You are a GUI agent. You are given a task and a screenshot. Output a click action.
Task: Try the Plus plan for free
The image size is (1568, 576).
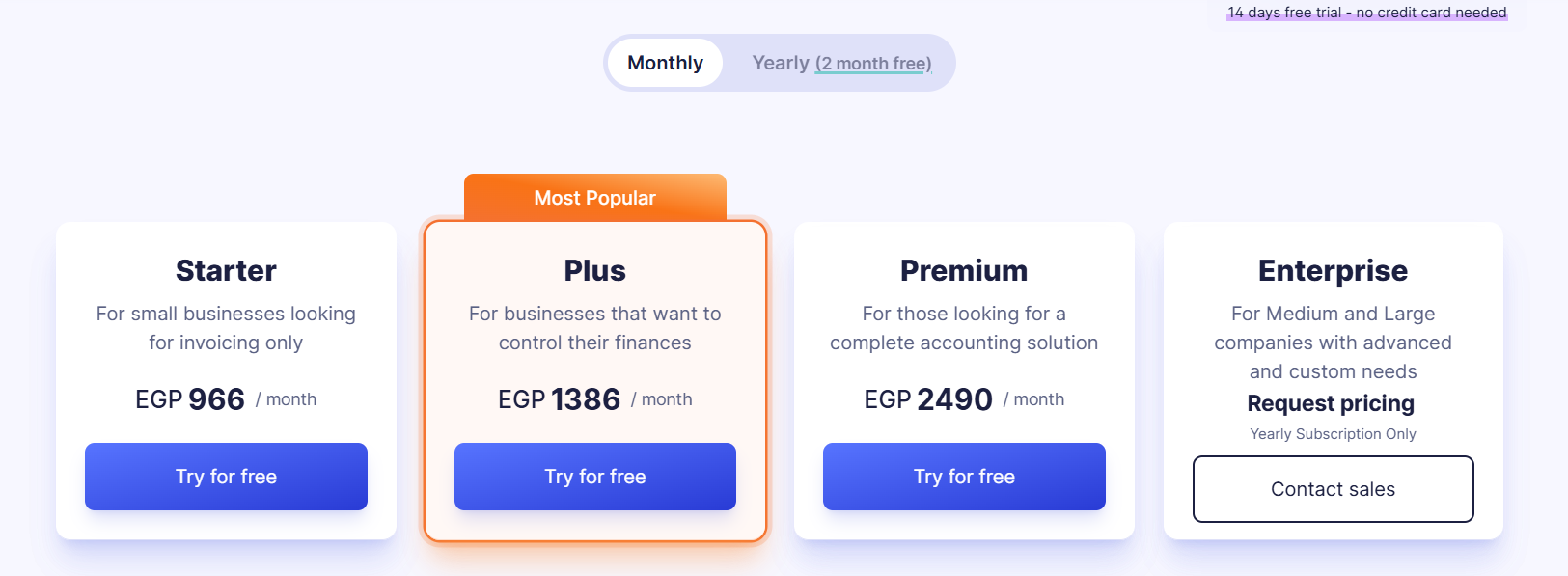tap(594, 477)
